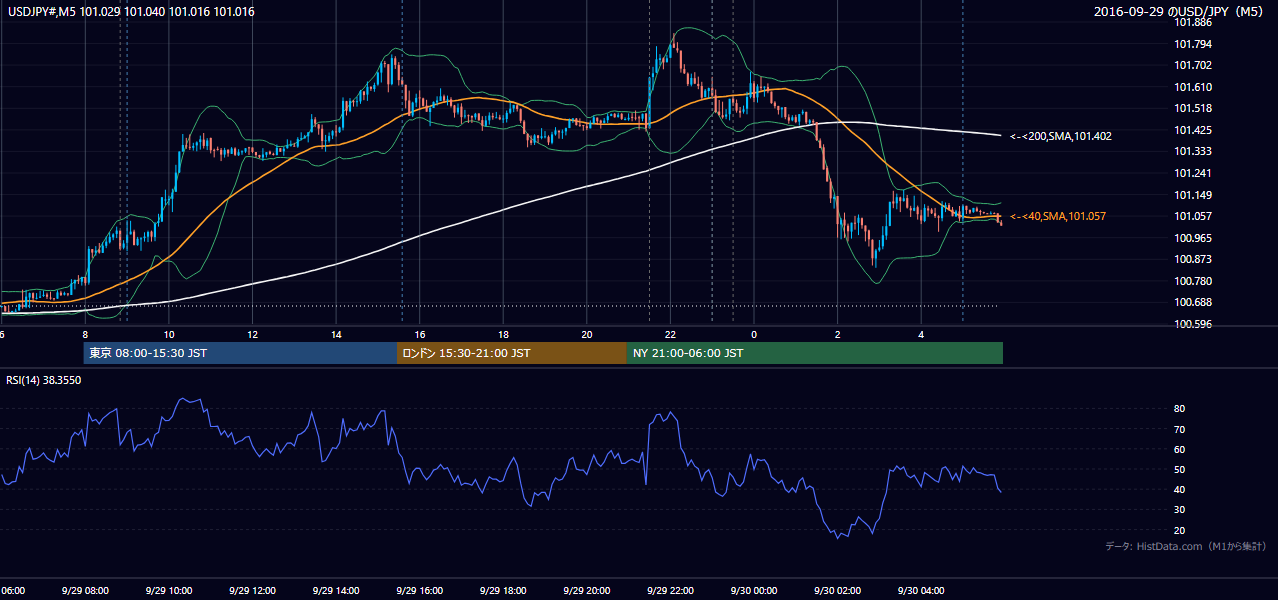This screenshot has width=1278, height=600.
Task: Click the 9/30 04:00 time label
Action: pos(920,591)
